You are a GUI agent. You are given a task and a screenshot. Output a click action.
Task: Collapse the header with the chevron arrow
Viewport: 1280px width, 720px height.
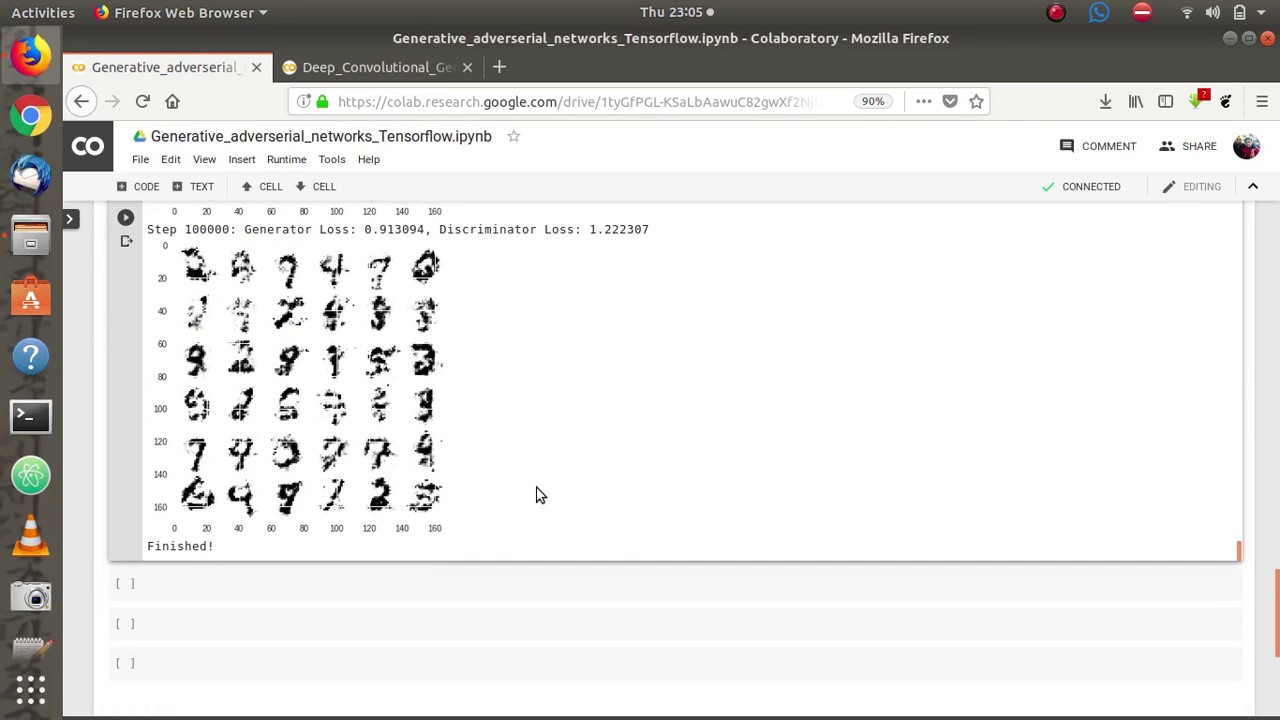click(1252, 186)
